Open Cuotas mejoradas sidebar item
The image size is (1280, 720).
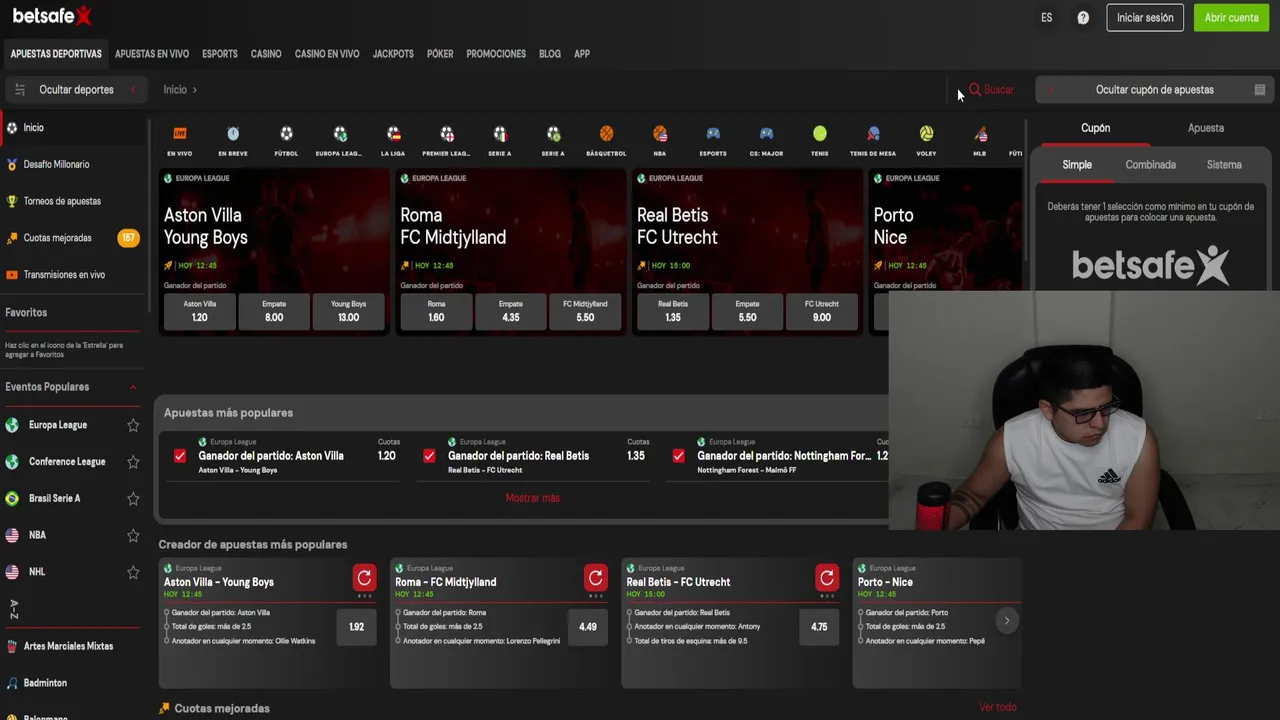click(57, 238)
